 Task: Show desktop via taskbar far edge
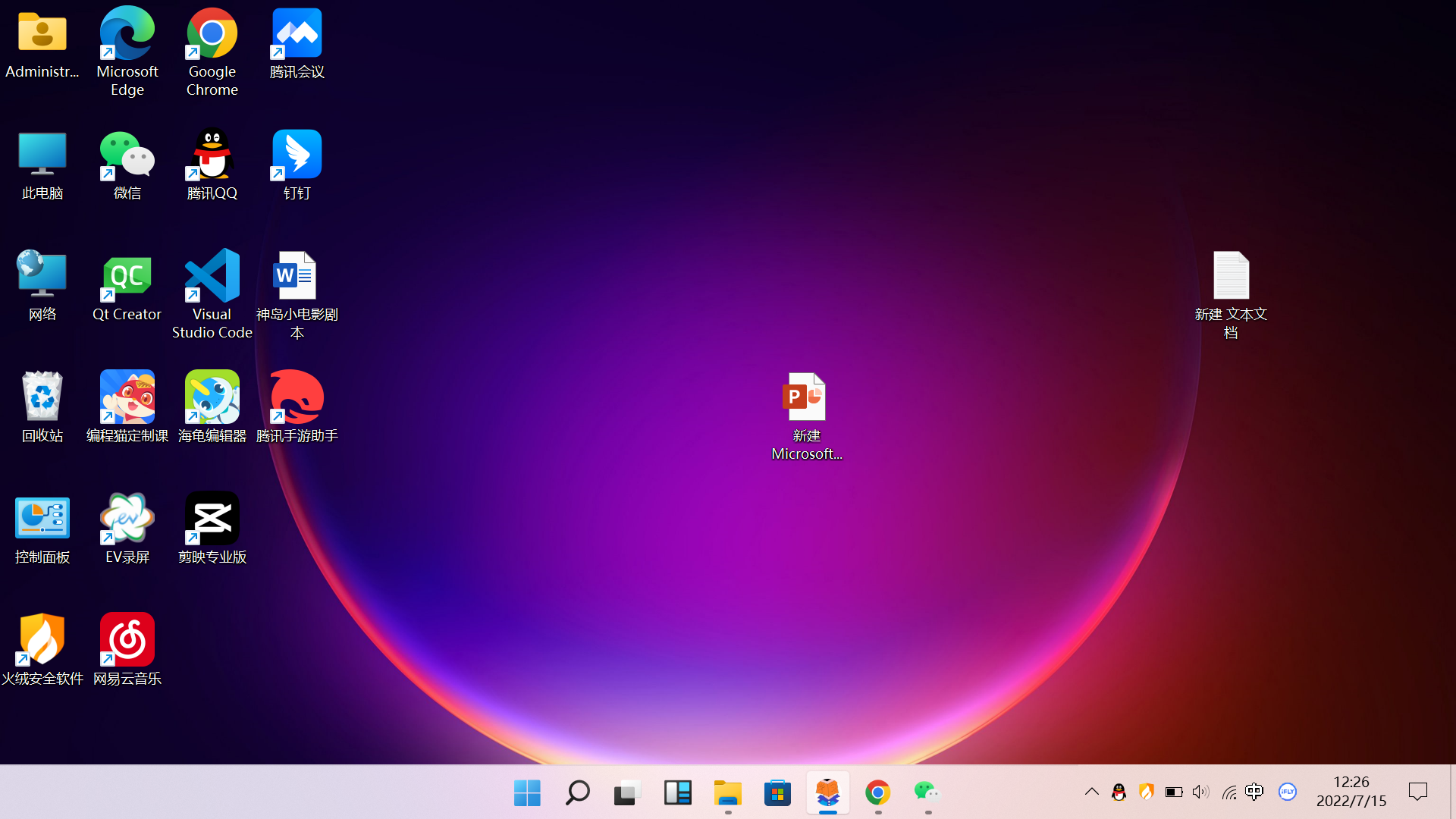(1452, 792)
